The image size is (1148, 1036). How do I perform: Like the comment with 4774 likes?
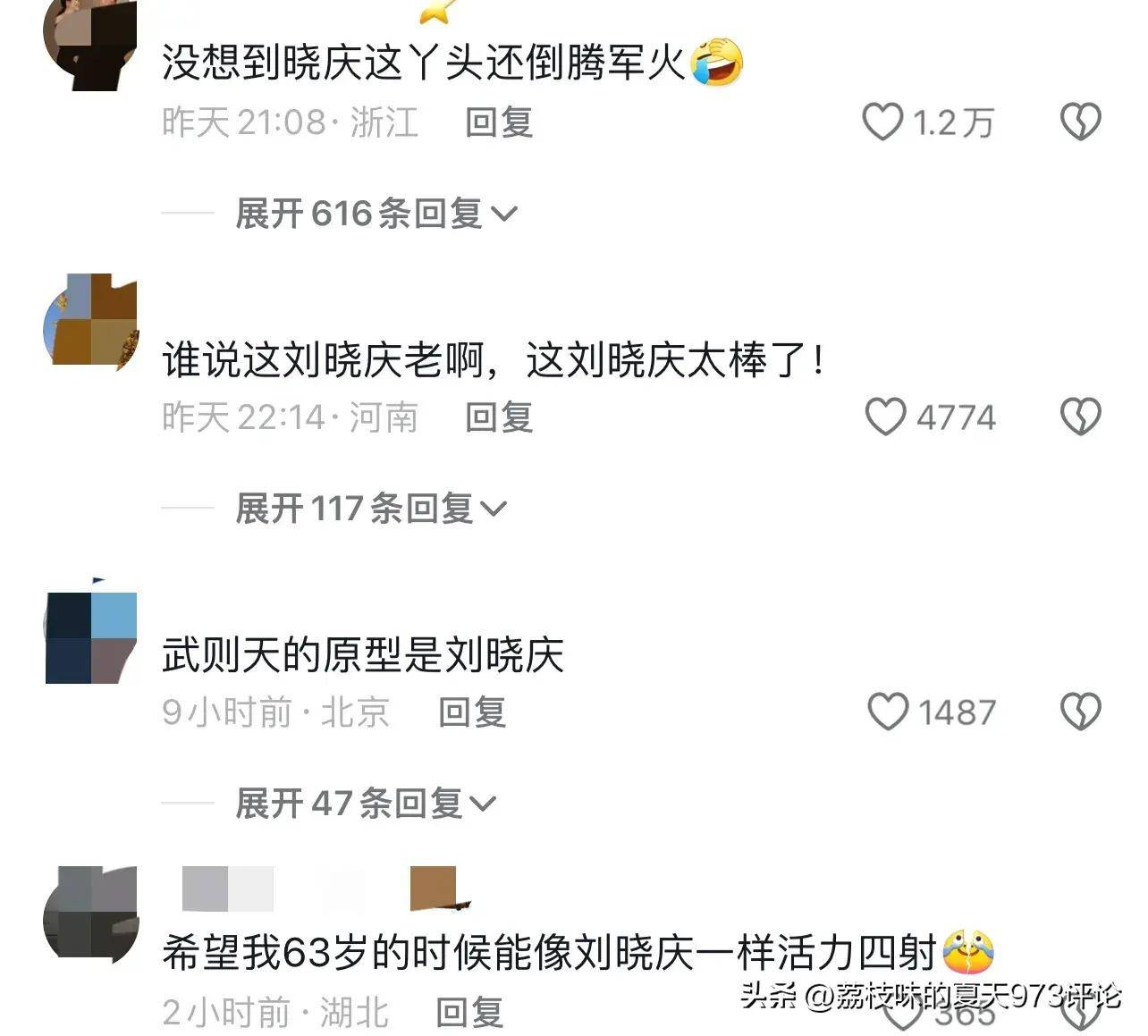click(885, 417)
